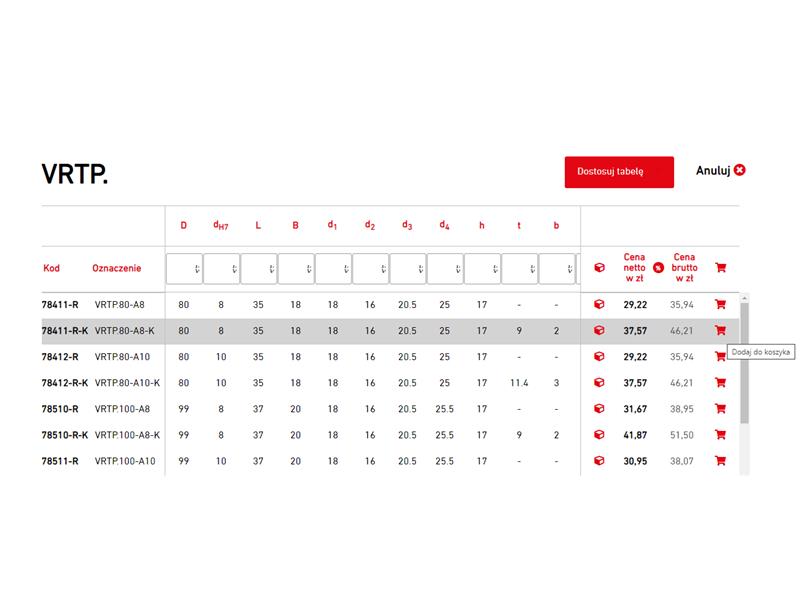The width and height of the screenshot is (800, 600).
Task: Open the h column filter dropdown
Action: coord(482,269)
